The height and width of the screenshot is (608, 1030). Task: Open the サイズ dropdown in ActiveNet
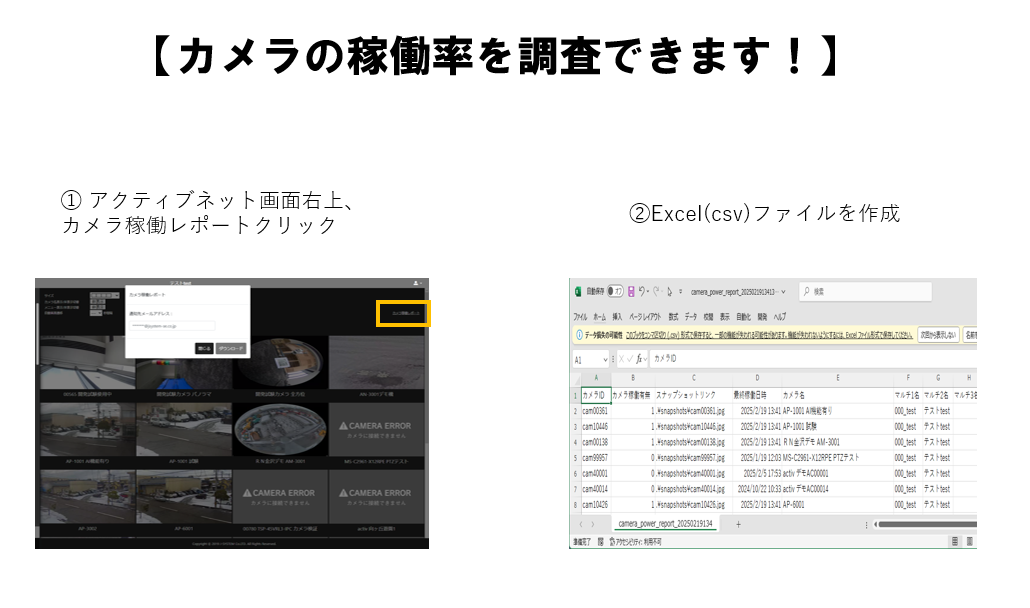tap(104, 295)
